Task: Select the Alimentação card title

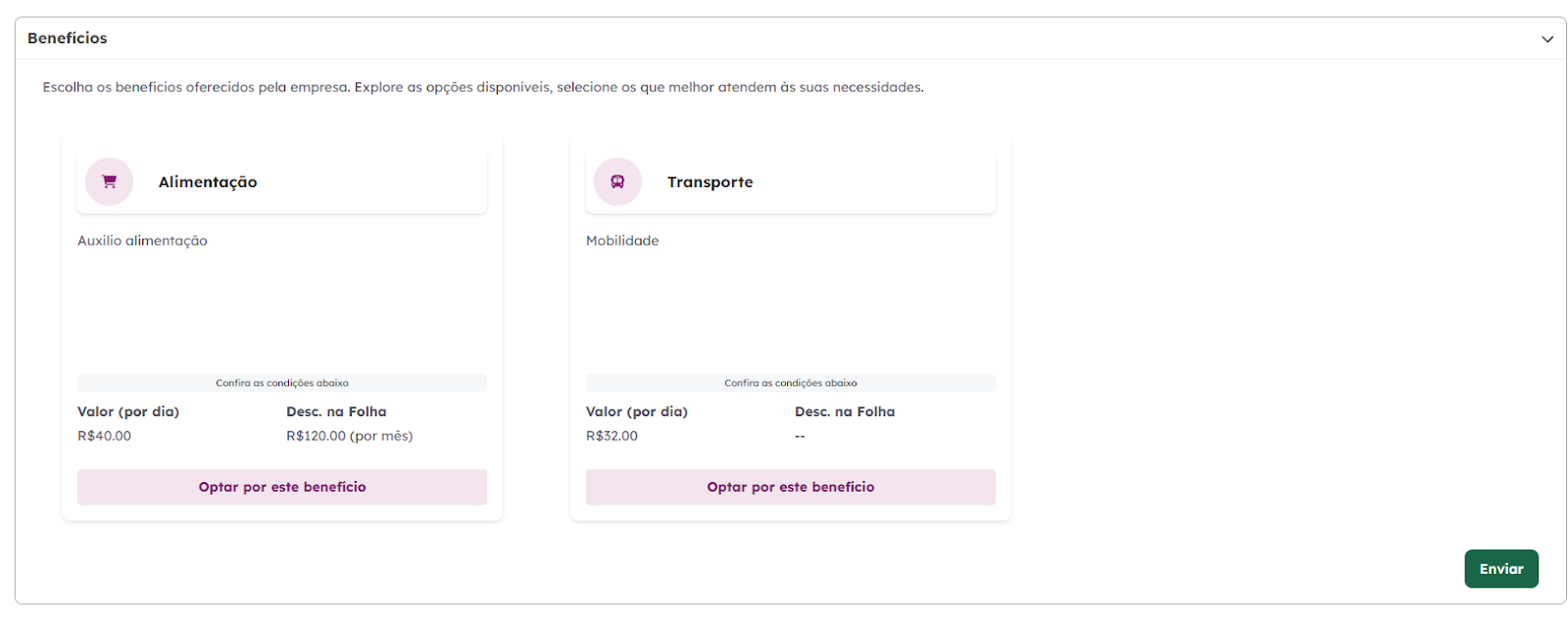Action: pyautogui.click(x=208, y=182)
